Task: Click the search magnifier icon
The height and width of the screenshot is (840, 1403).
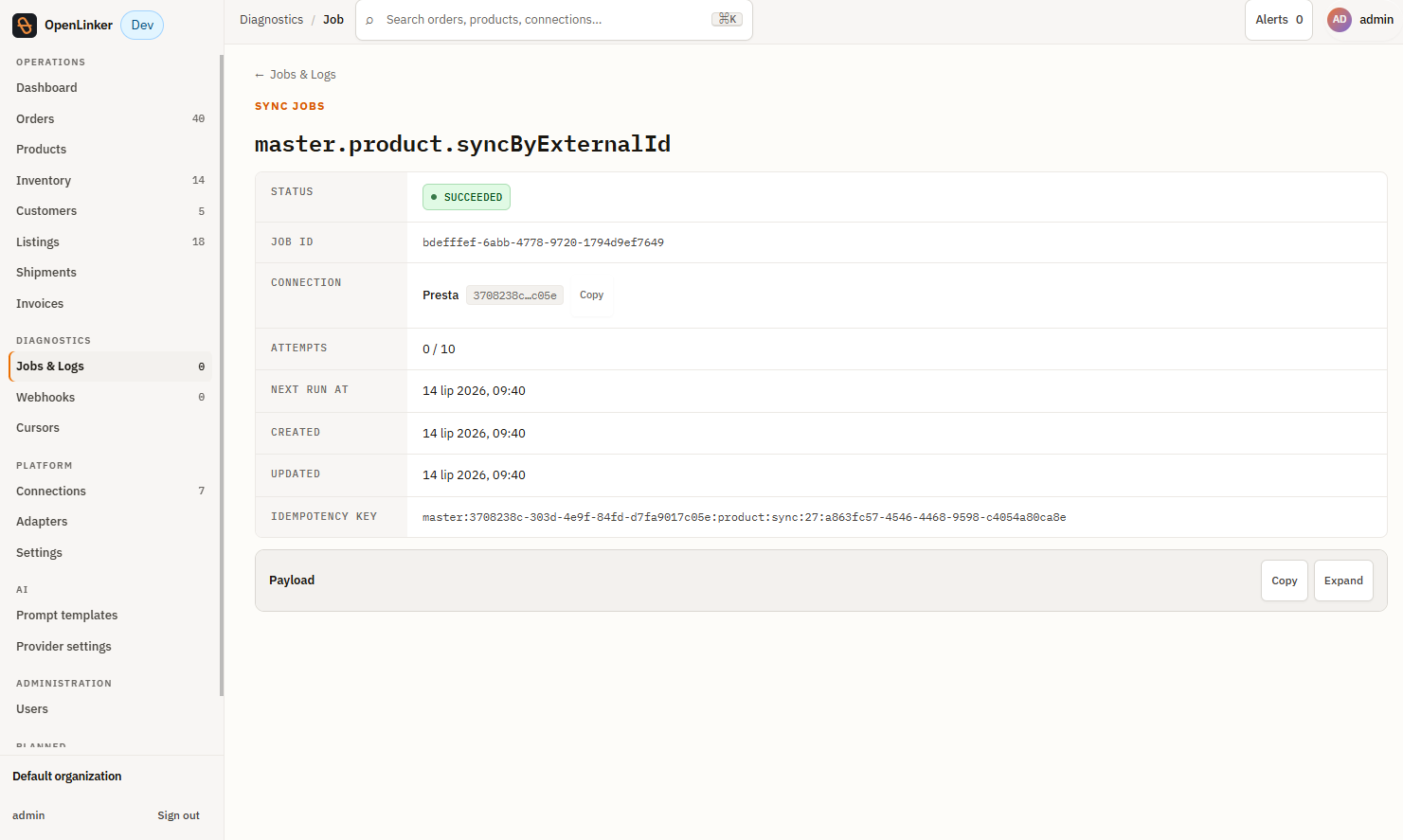Action: click(x=369, y=20)
